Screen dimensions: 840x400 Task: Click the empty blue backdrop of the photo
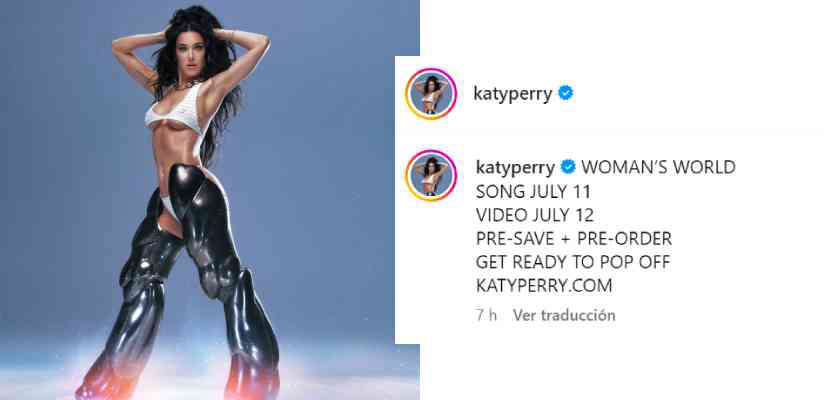(x=343, y=161)
